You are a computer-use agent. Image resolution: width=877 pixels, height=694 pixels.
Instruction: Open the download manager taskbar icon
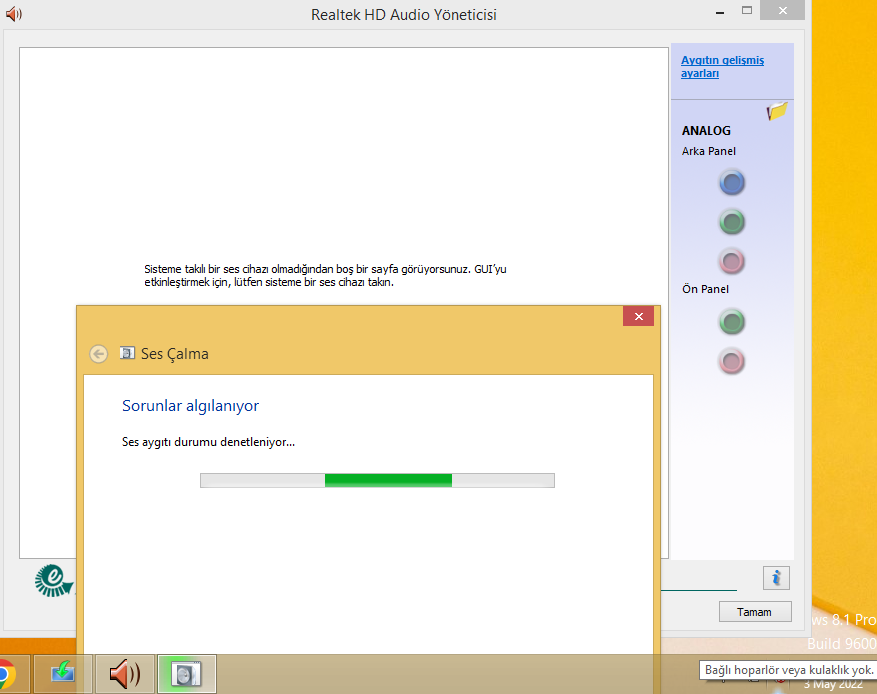pos(63,673)
